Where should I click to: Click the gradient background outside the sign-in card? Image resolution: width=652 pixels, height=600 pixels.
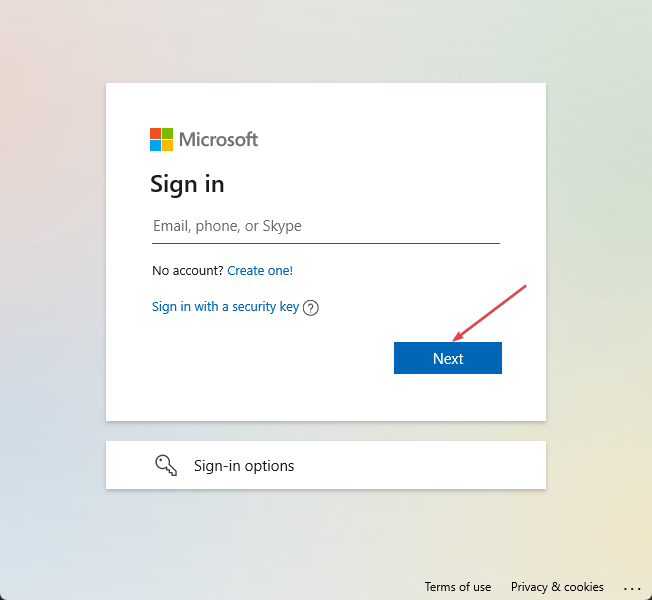[52, 291]
